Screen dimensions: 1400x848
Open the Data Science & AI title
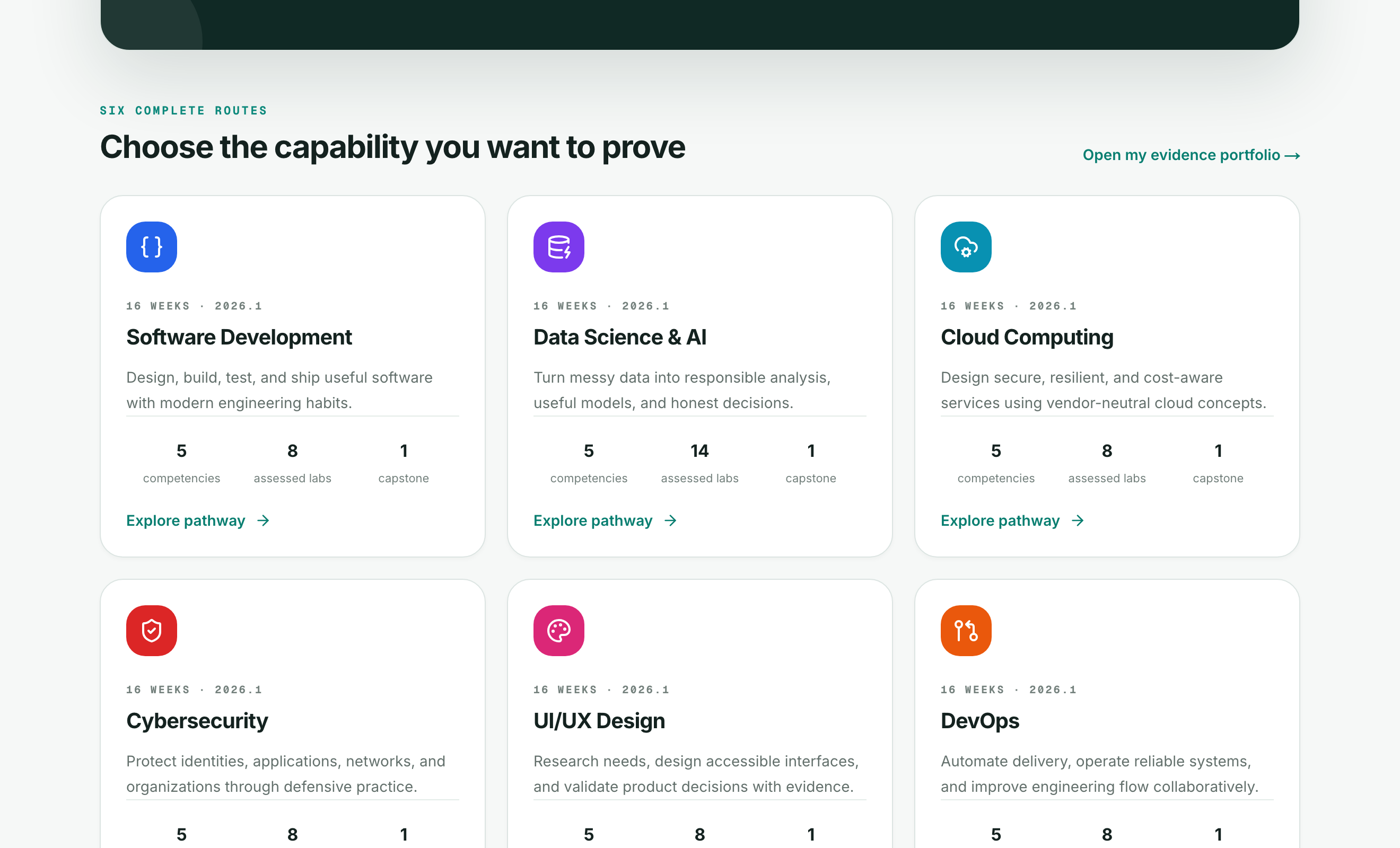tap(620, 338)
